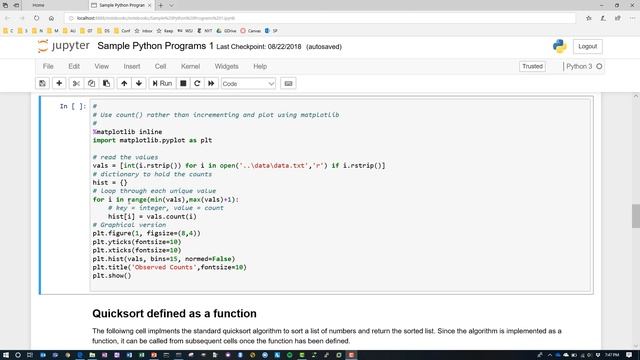640x360 pixels.
Task: Open the cell type dropdown showing Code
Action: [248, 84]
